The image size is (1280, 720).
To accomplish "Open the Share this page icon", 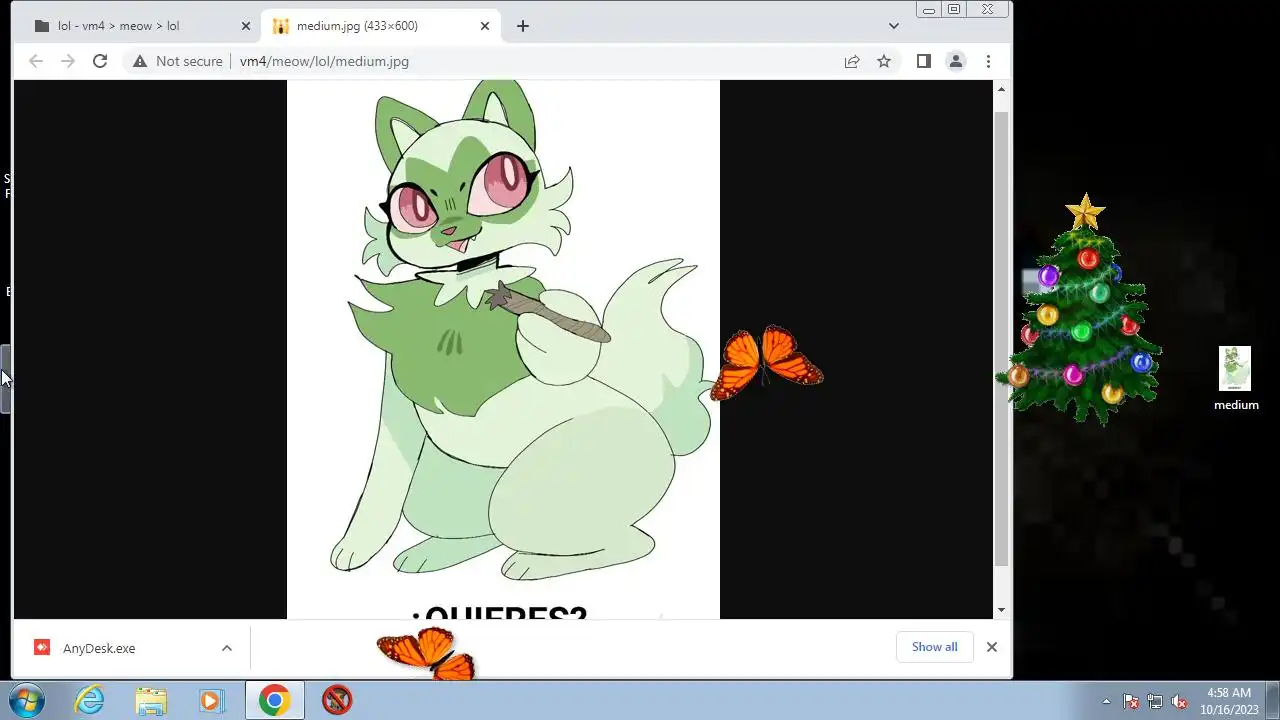I will (x=852, y=61).
